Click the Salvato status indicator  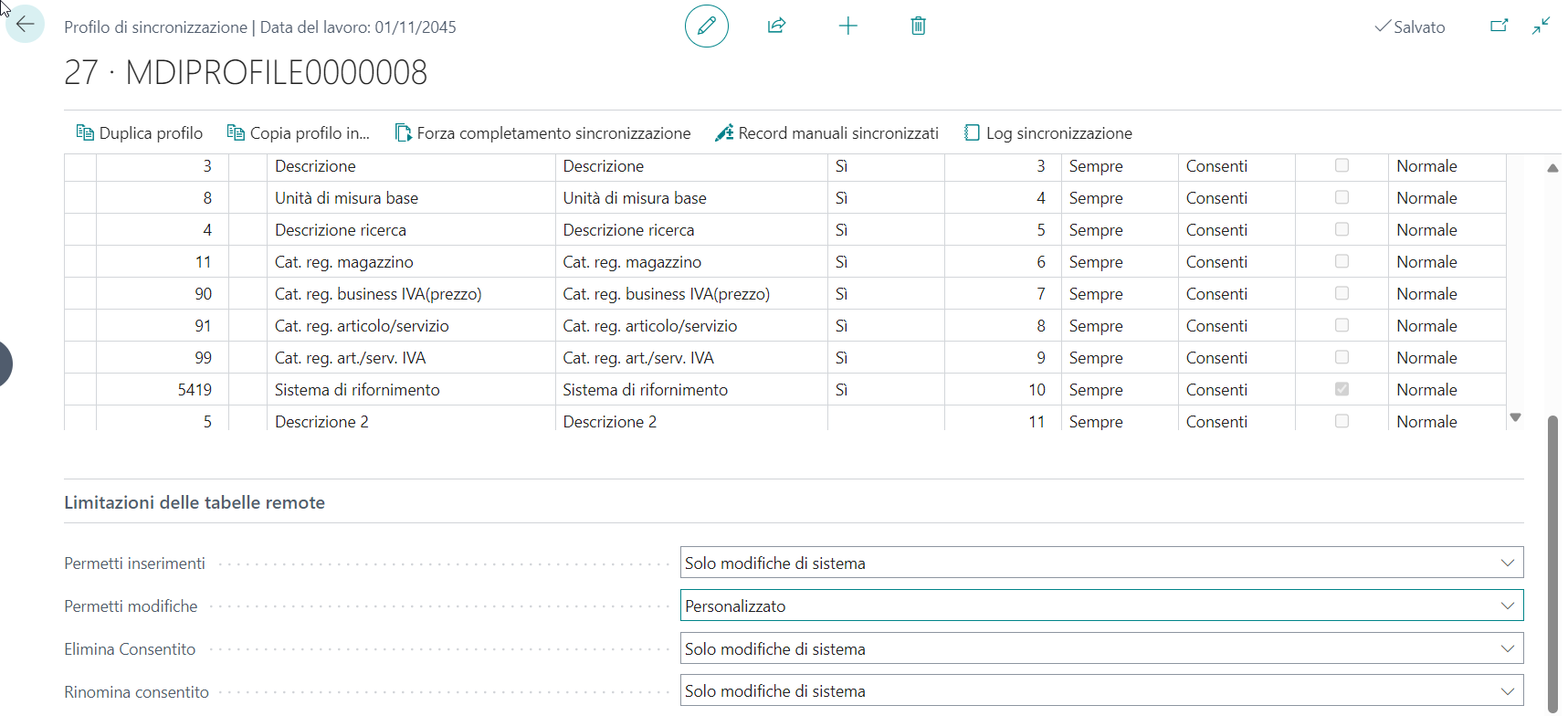[x=1410, y=26]
